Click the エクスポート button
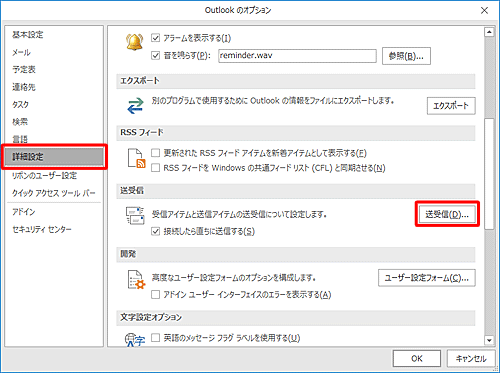The width and height of the screenshot is (500, 373). point(451,106)
